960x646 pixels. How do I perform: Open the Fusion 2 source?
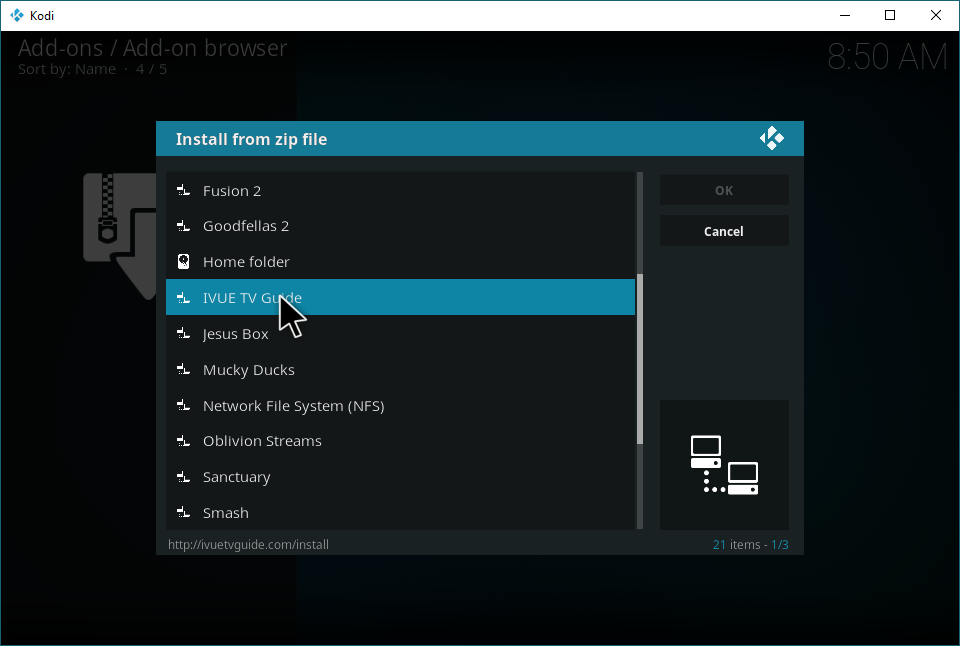[400, 190]
